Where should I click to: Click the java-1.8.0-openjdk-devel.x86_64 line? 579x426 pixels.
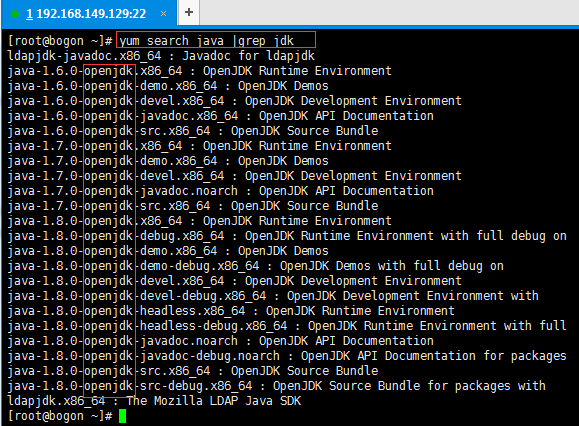point(234,281)
